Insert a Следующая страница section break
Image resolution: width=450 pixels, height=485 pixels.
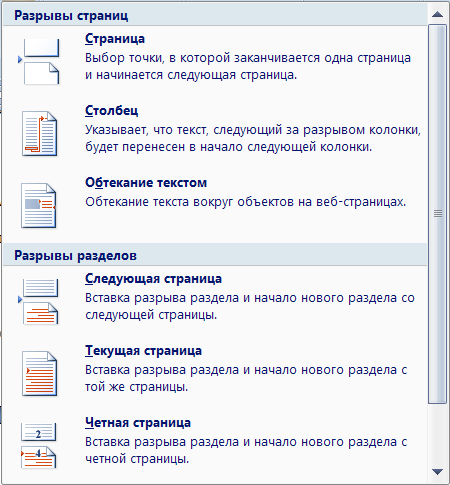(x=153, y=279)
